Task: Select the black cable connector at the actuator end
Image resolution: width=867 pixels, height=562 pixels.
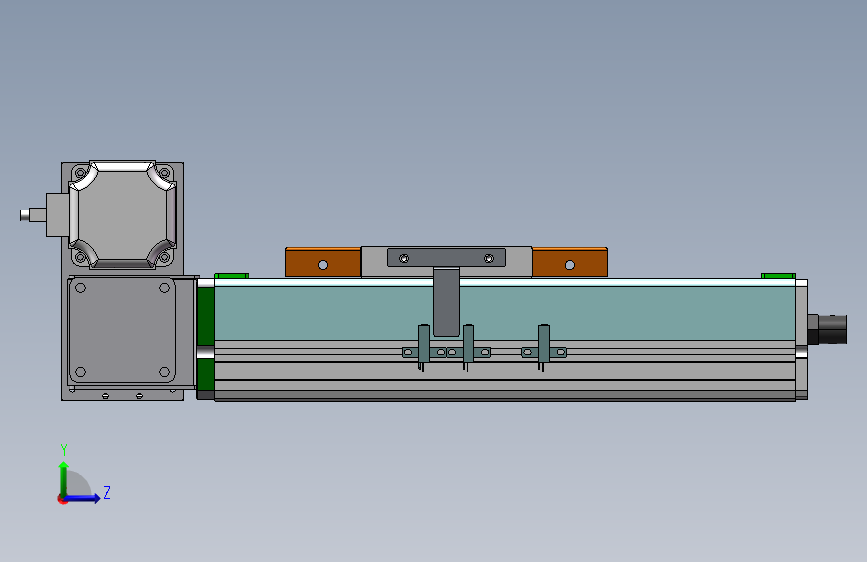Action: click(828, 329)
